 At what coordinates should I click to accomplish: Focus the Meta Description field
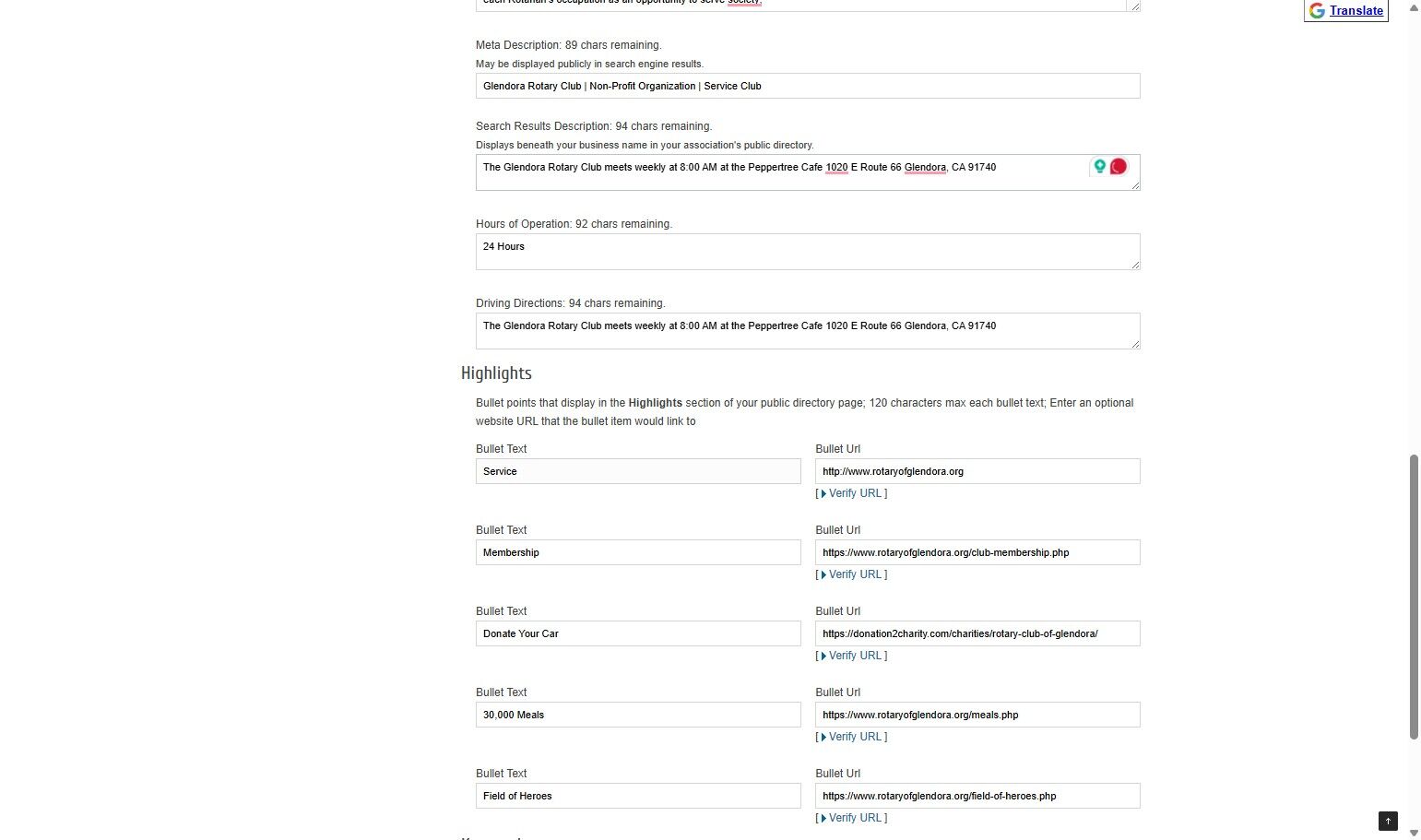click(808, 86)
